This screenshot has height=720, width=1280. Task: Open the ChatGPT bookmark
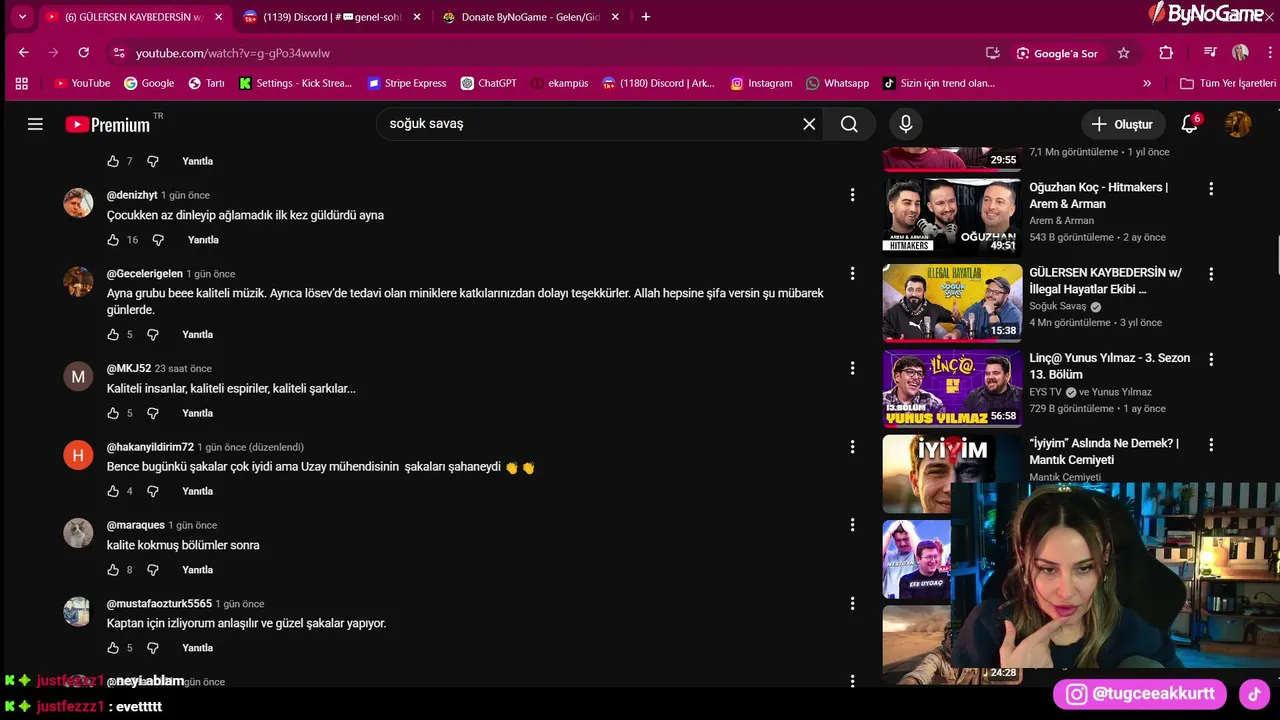click(x=488, y=83)
